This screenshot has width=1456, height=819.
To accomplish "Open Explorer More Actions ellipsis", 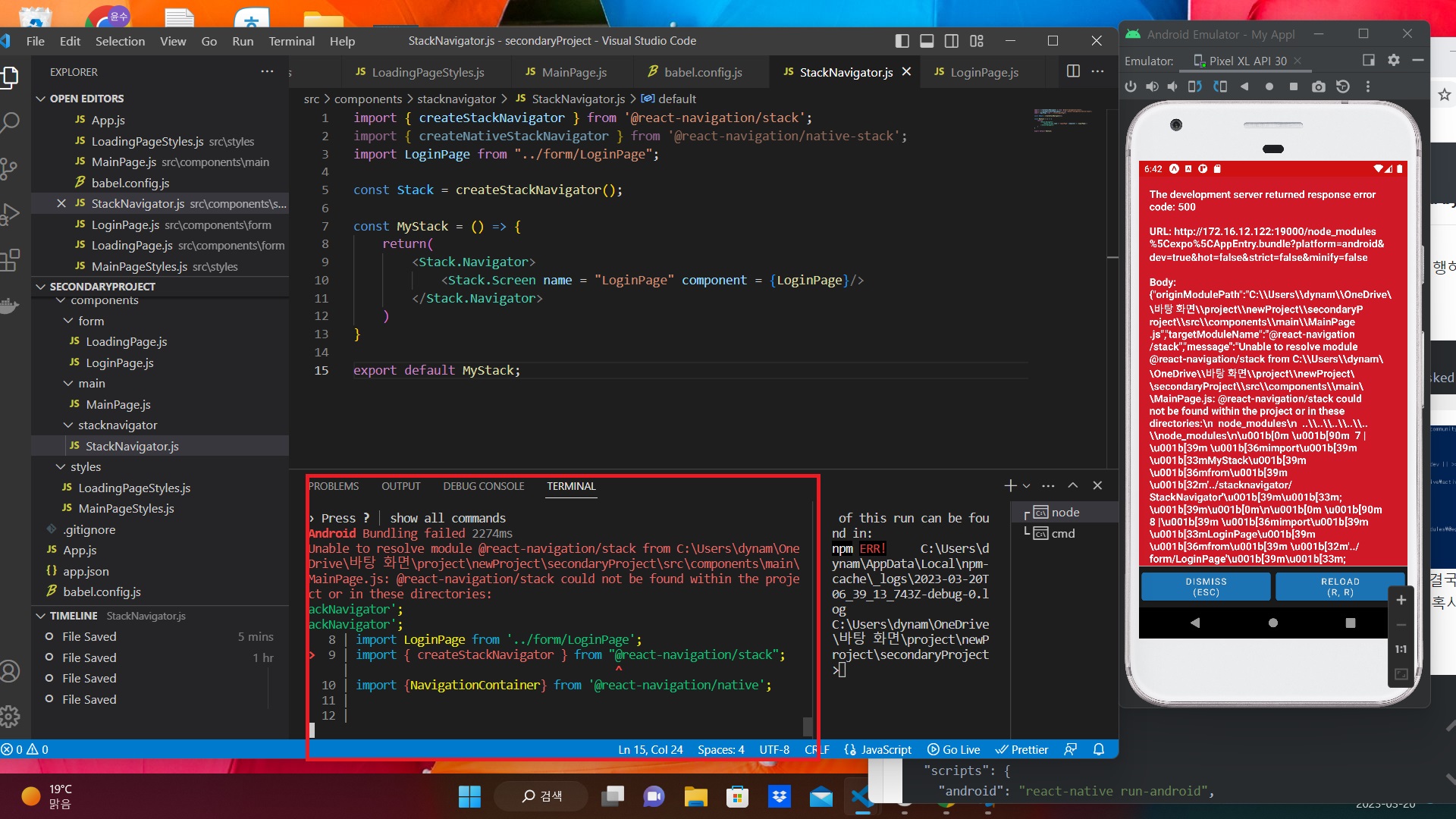I will tap(267, 71).
